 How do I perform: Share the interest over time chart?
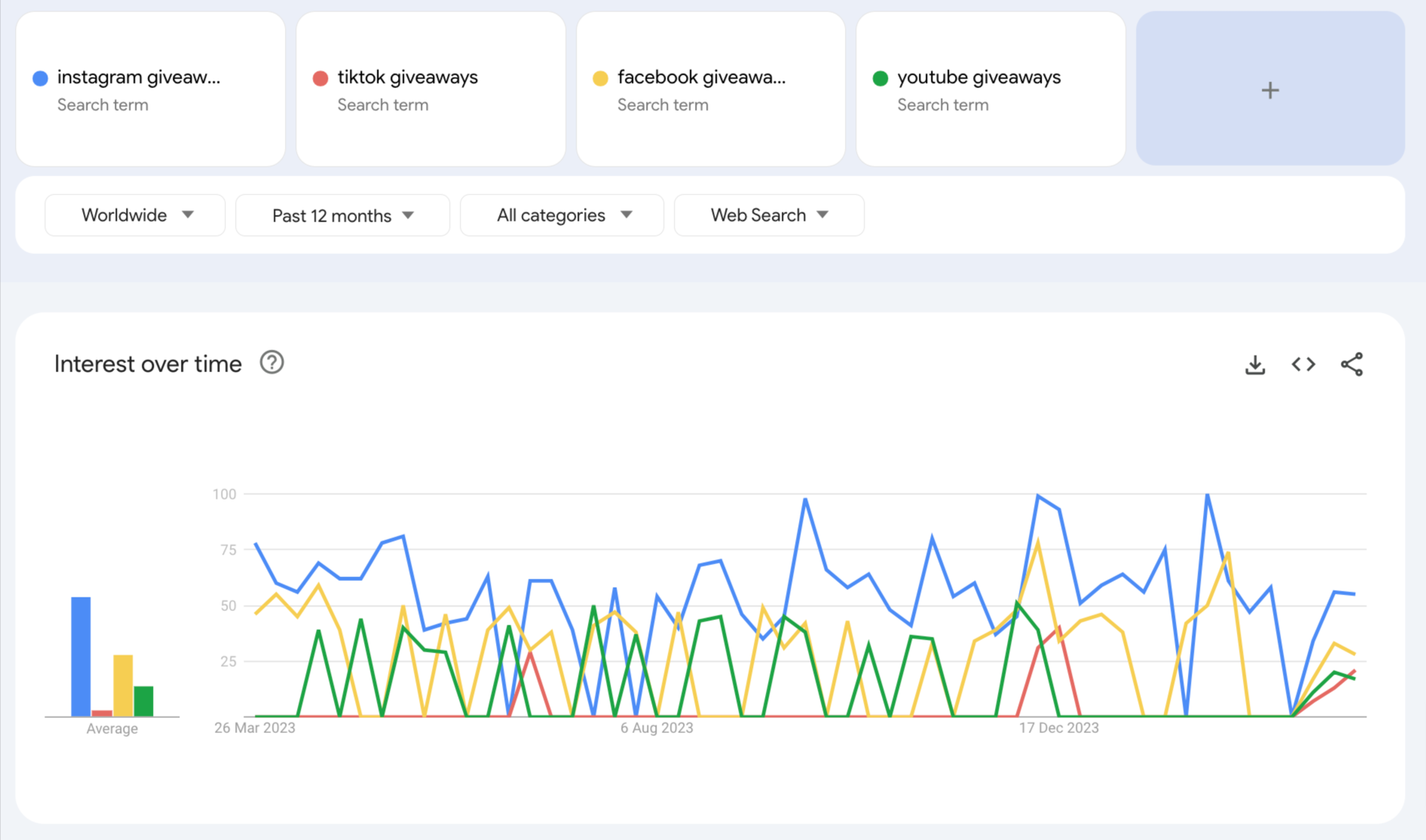coord(1351,365)
